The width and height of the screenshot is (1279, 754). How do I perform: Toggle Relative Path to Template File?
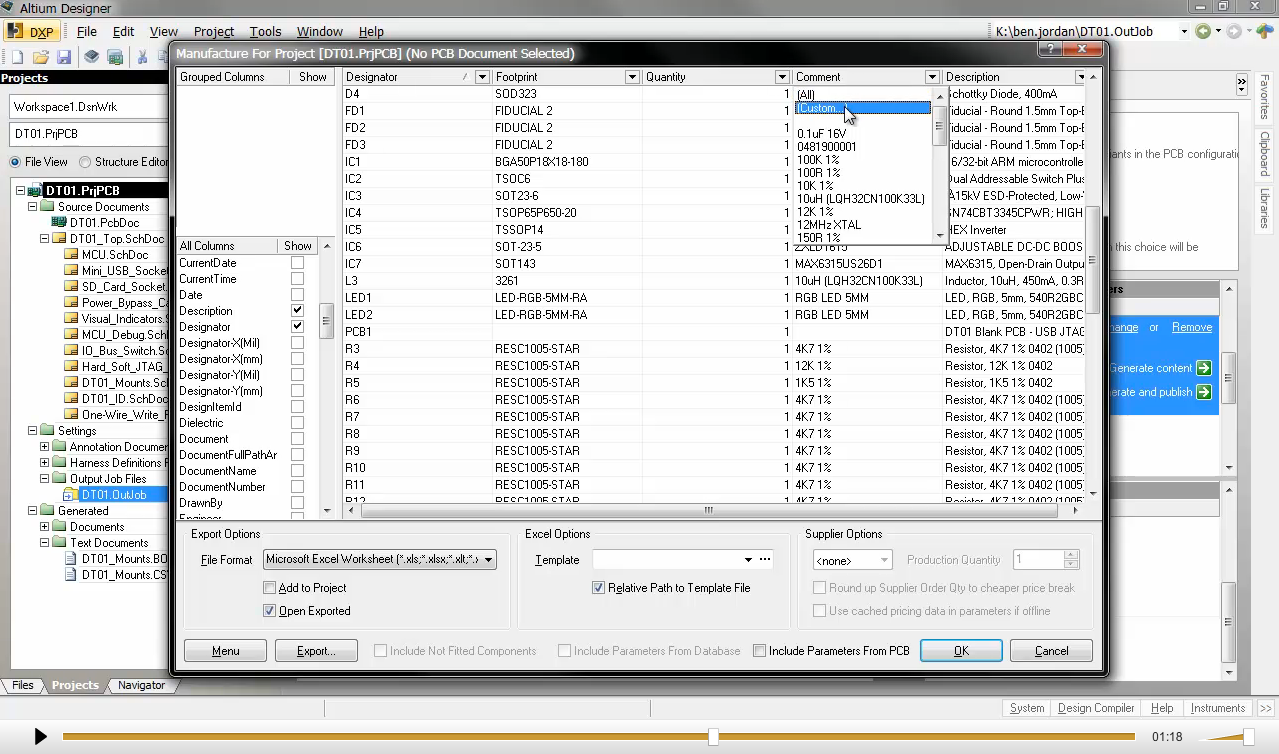pos(599,588)
